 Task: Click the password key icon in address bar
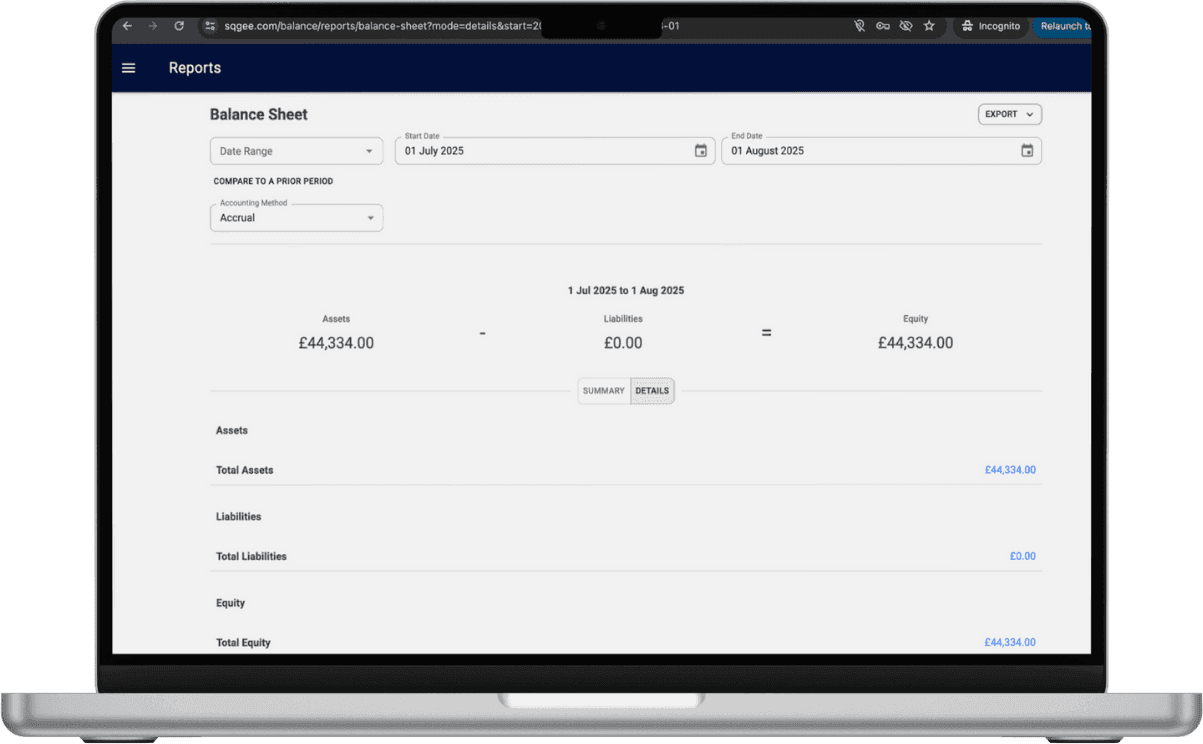882,26
